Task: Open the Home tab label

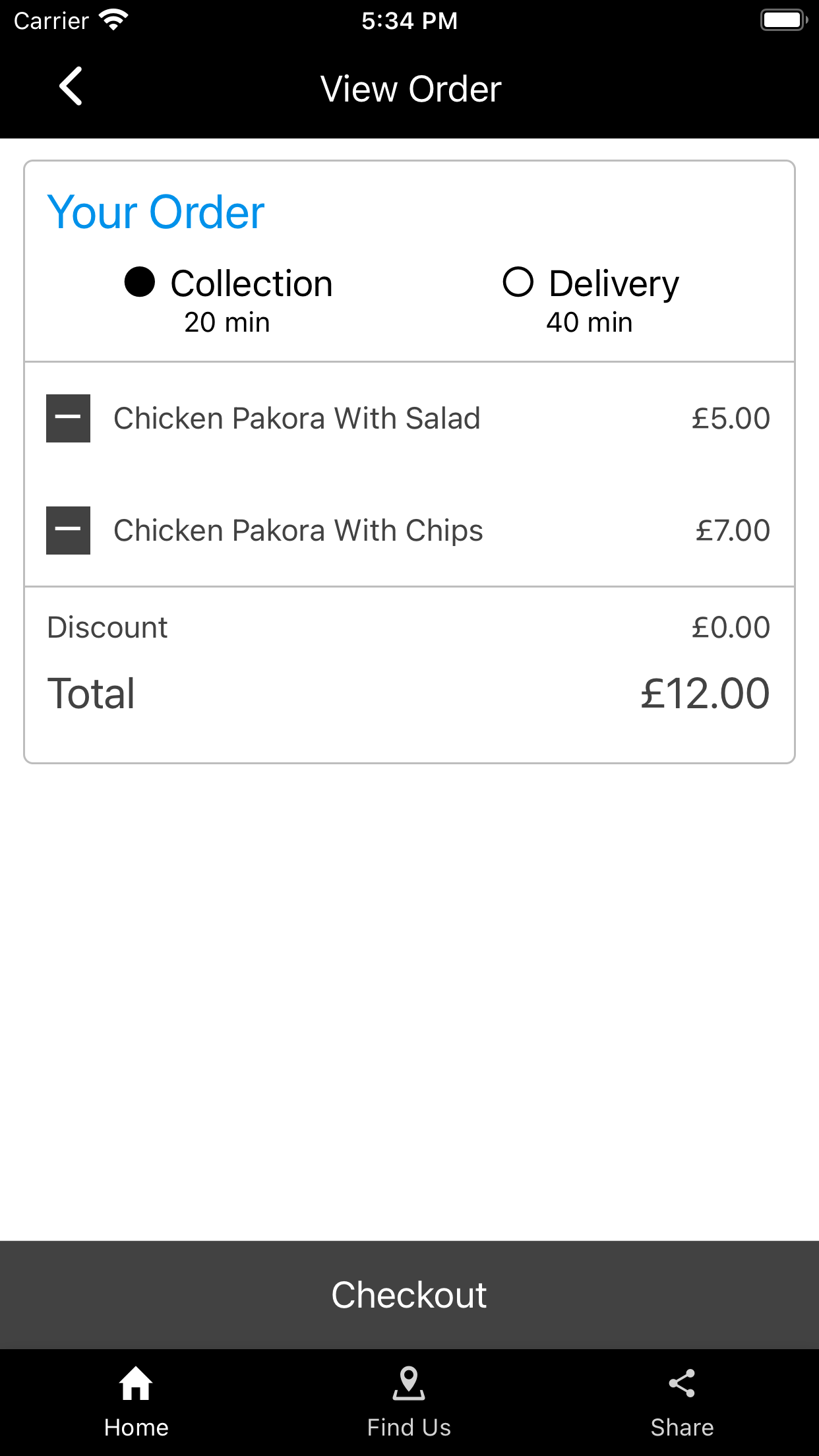Action: 136,1428
